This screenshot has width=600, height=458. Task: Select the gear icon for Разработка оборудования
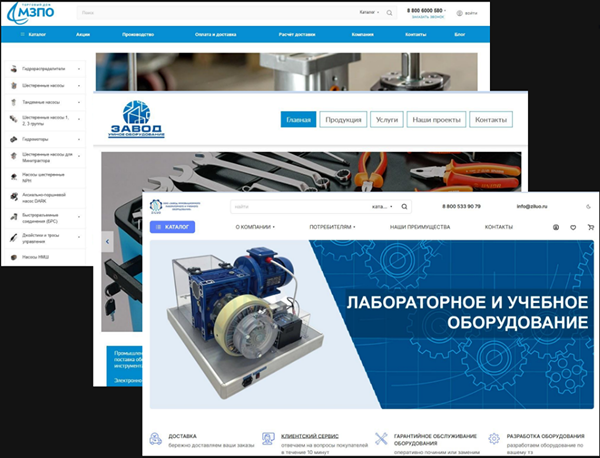494,438
